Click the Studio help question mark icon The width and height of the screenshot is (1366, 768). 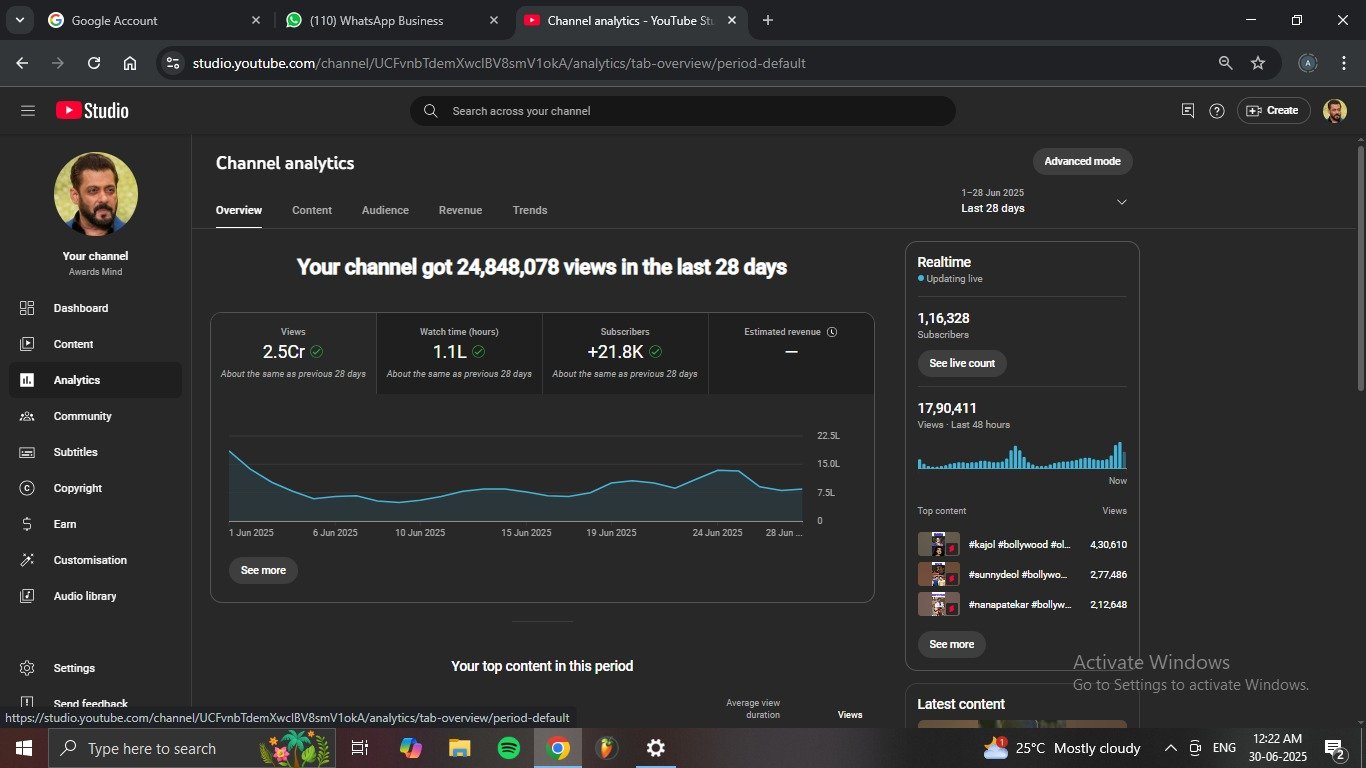coord(1217,111)
